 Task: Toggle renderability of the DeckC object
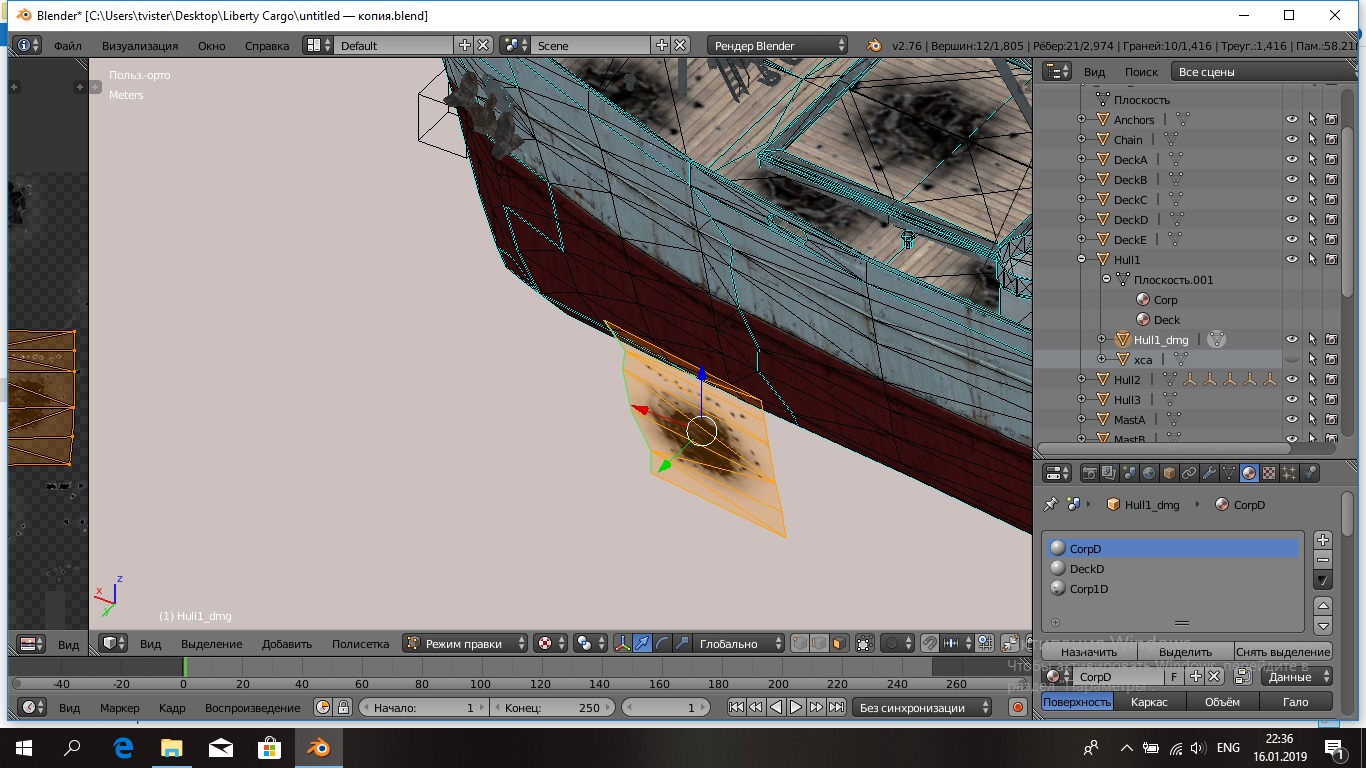(1331, 200)
